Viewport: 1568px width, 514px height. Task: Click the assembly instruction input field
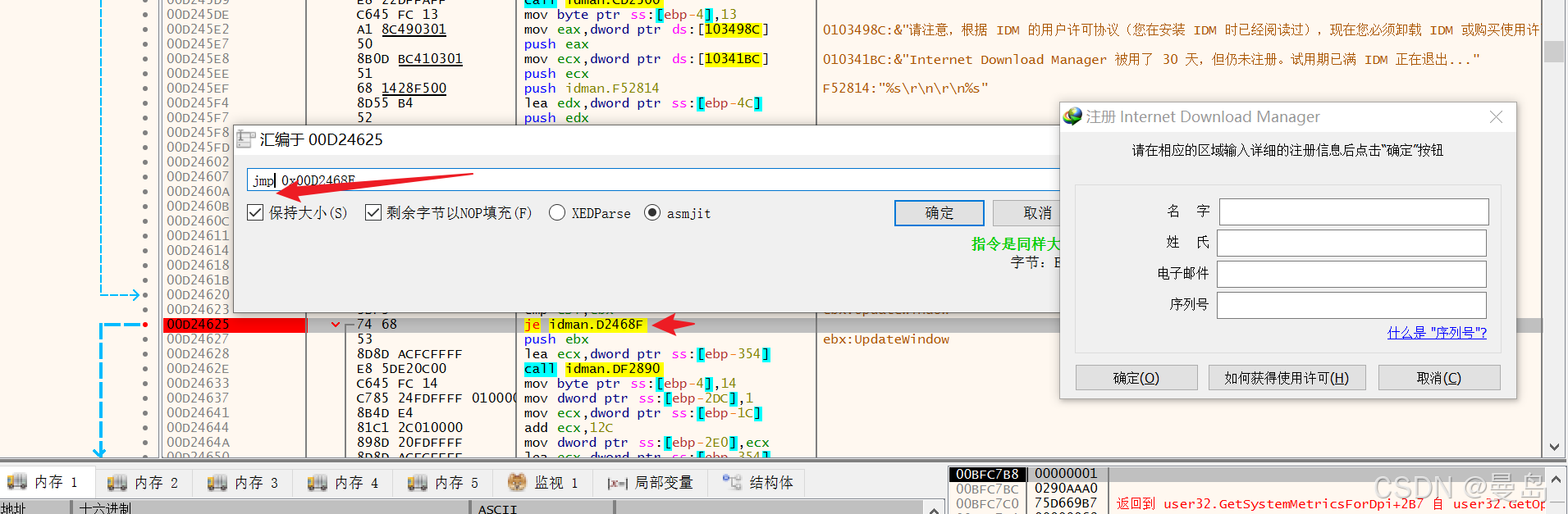tap(653, 180)
